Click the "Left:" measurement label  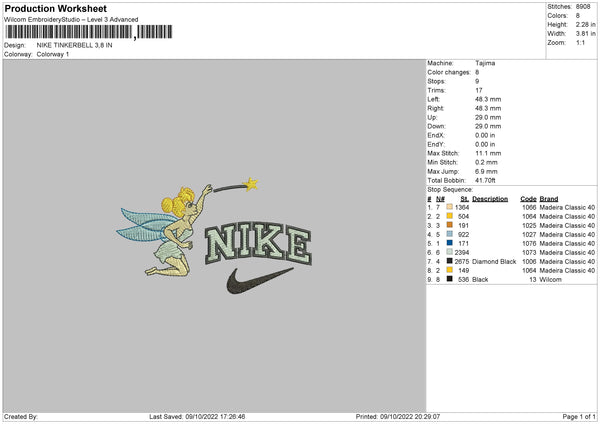click(434, 99)
